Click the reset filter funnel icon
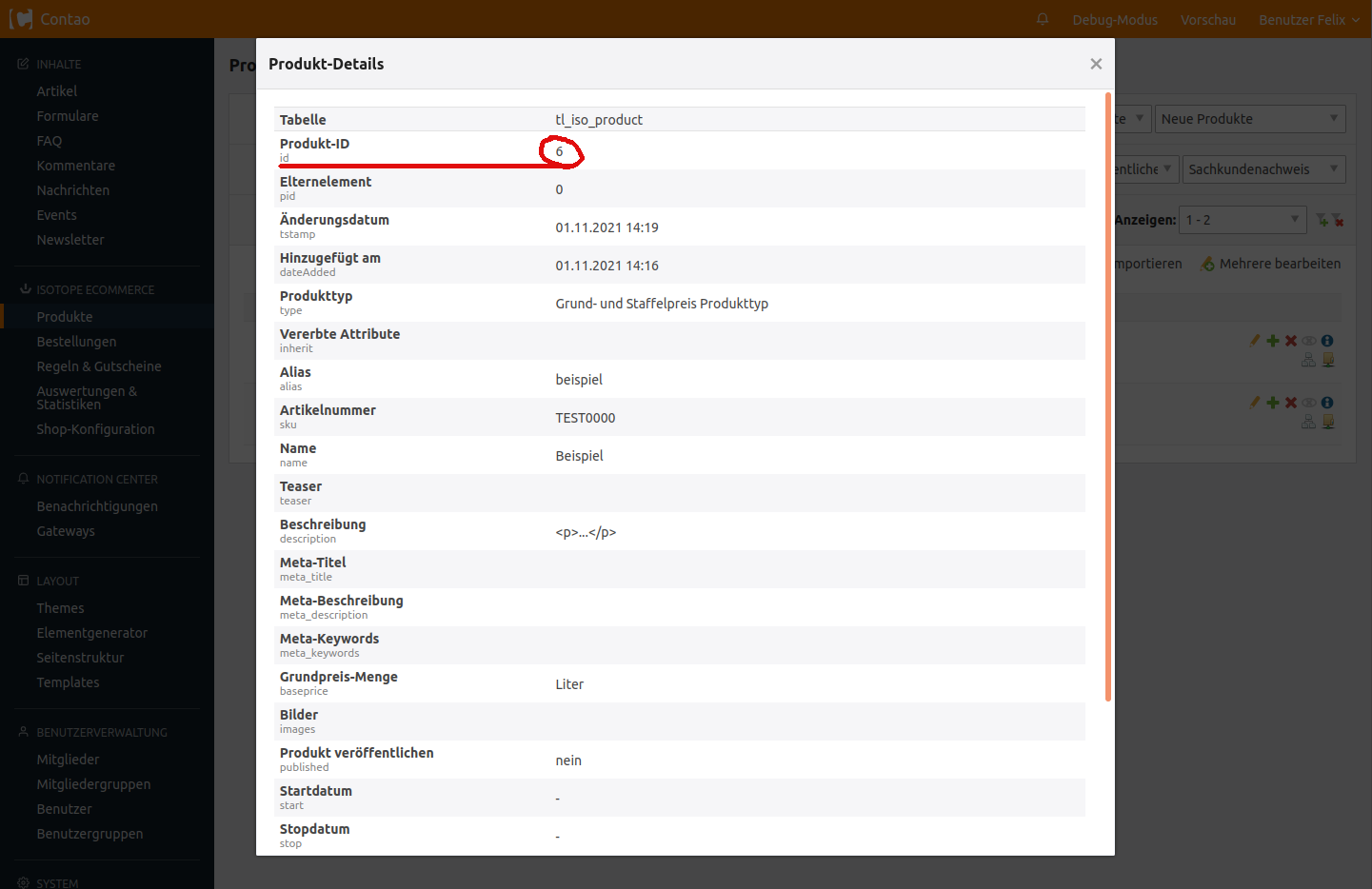The height and width of the screenshot is (889, 1372). (1338, 220)
